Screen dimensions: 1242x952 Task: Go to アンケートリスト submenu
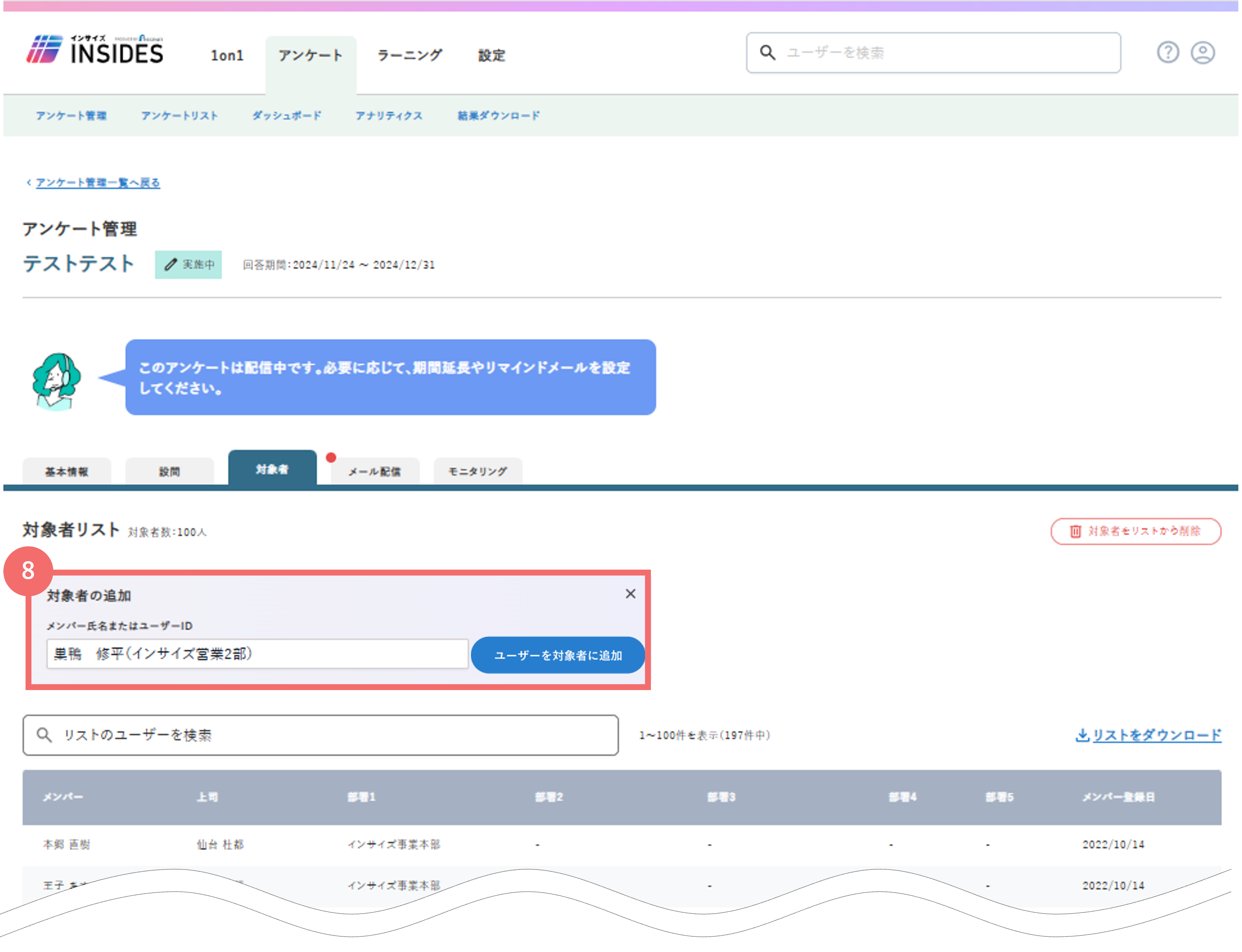[x=180, y=116]
